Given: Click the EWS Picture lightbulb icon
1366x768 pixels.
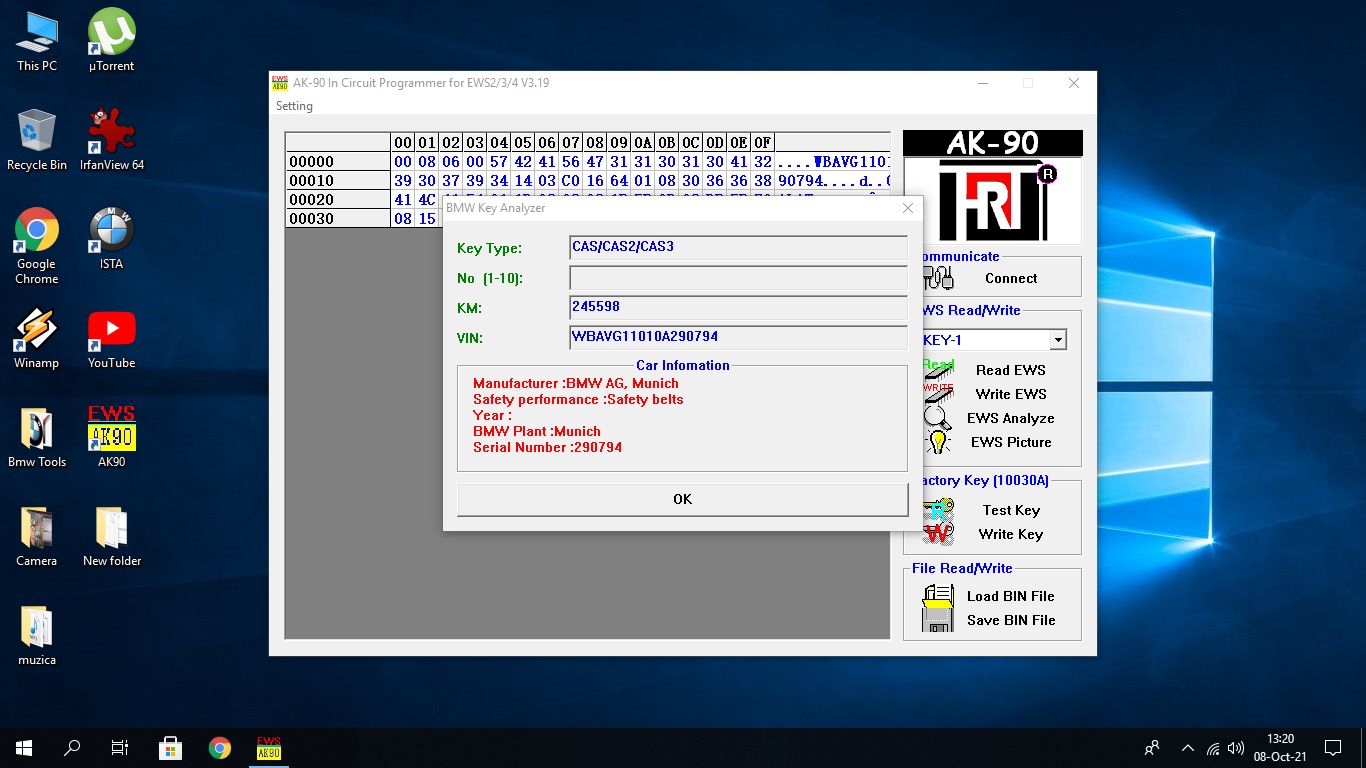Looking at the screenshot, I should coord(938,441).
